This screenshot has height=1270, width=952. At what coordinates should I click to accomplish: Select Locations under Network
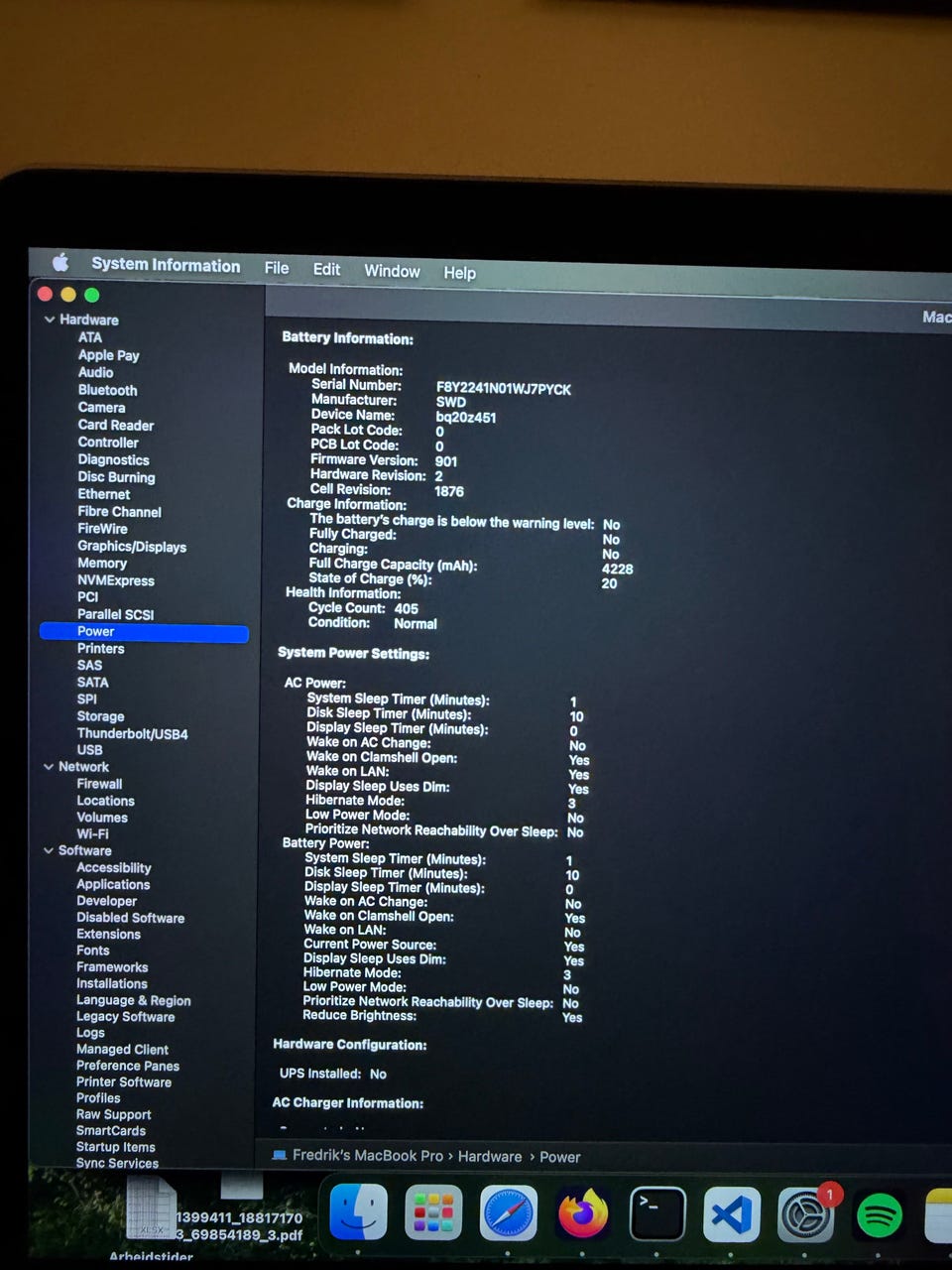point(105,801)
